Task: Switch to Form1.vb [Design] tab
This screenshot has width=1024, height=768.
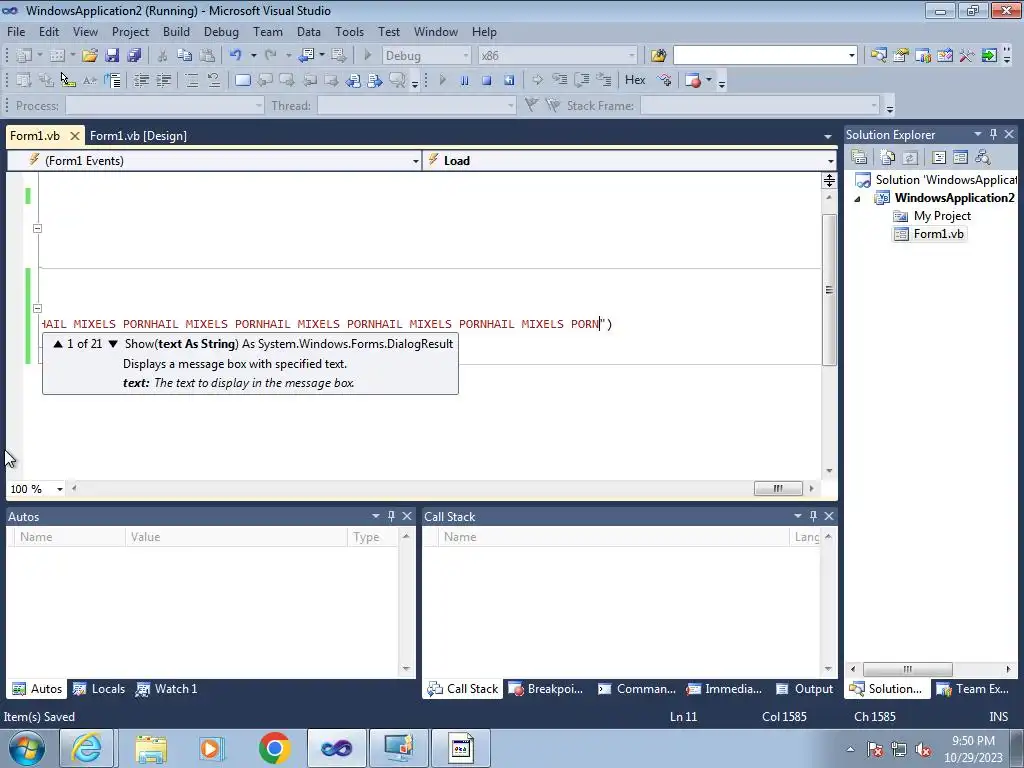Action: tap(138, 136)
